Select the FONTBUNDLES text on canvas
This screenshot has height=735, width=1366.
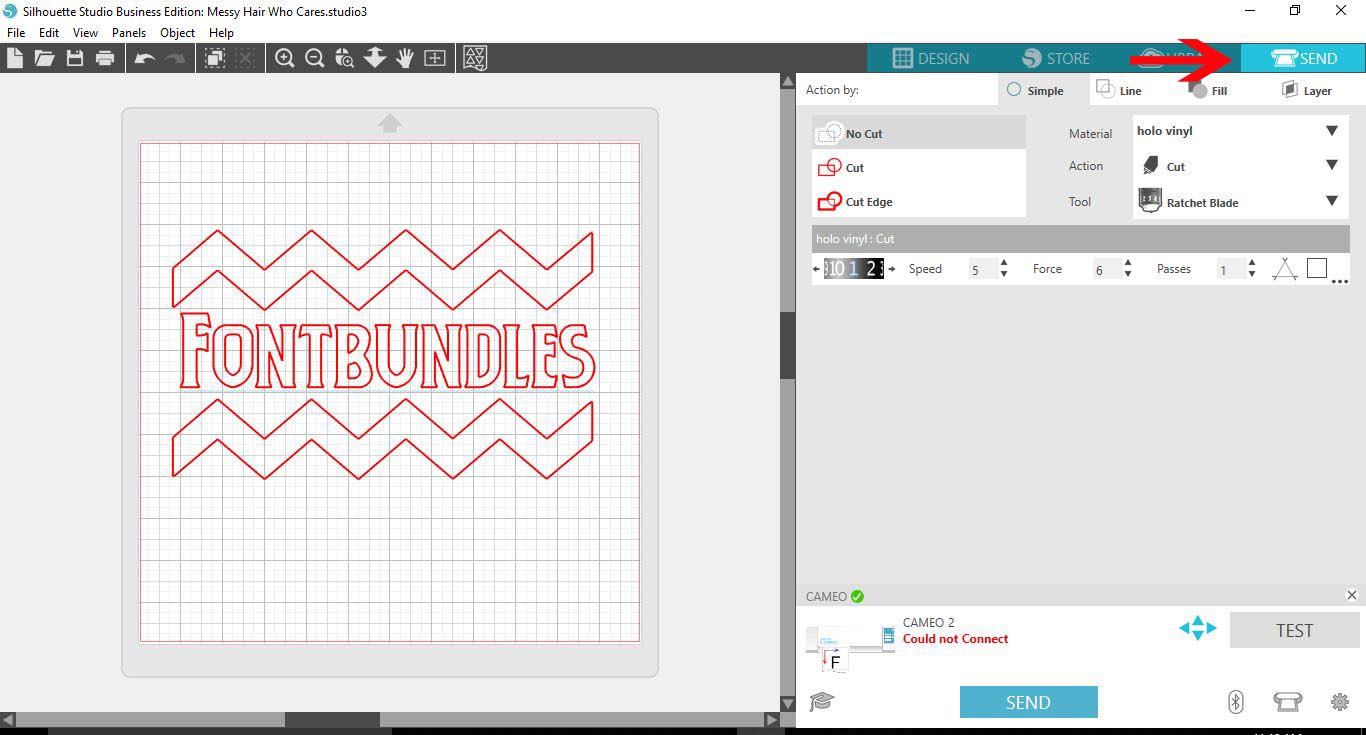point(387,353)
